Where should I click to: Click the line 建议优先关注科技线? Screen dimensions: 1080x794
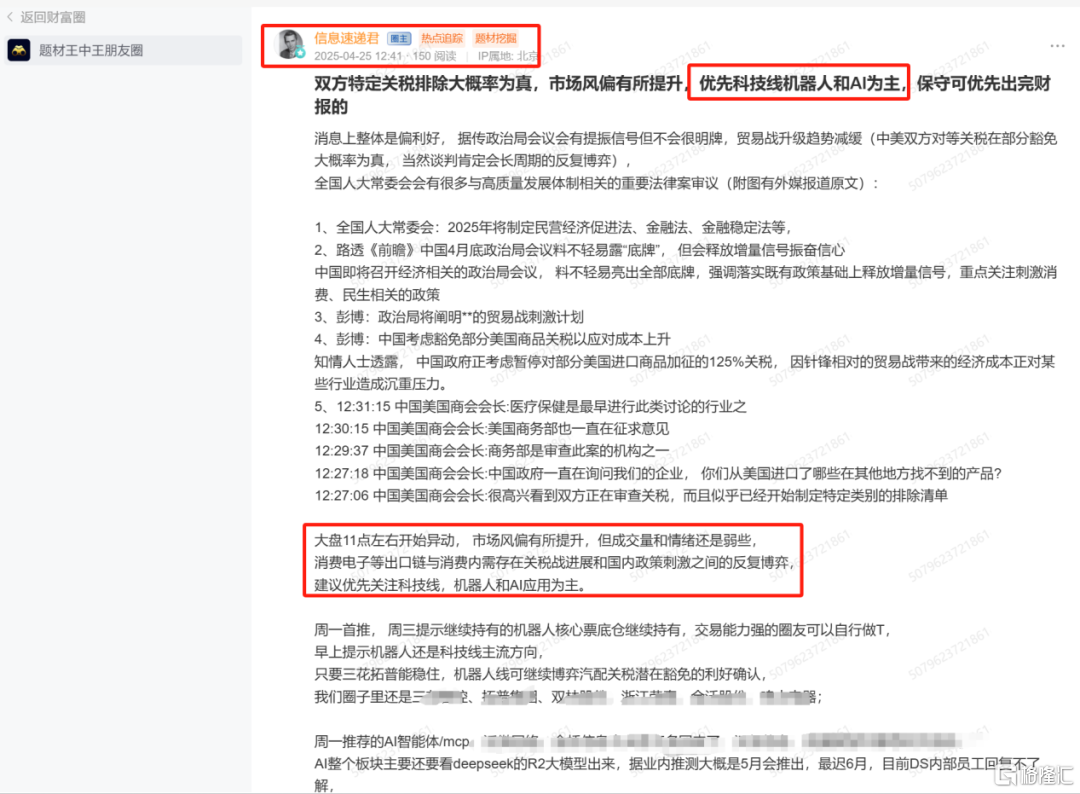(450, 585)
